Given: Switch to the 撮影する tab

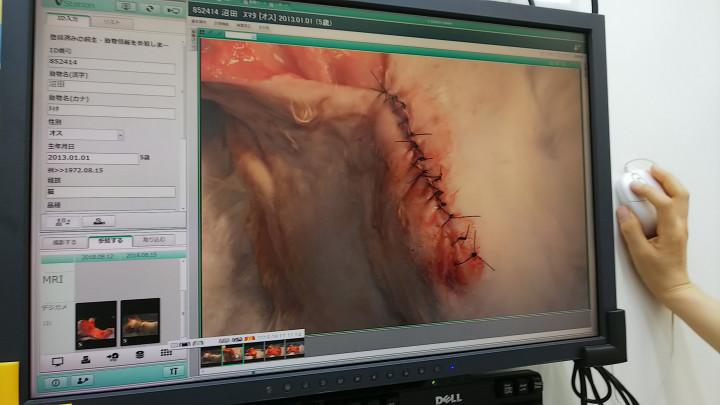Looking at the screenshot, I should 63,242.
